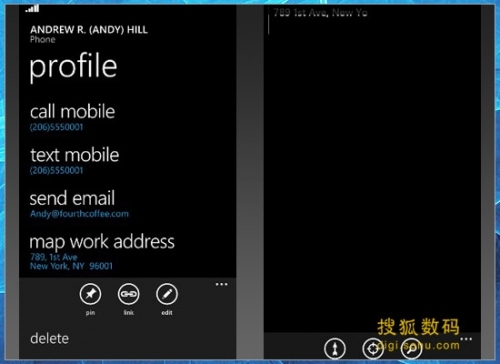Tap the search magnifier icon in map
Viewport: 500px width, 364px height.
(x=411, y=348)
